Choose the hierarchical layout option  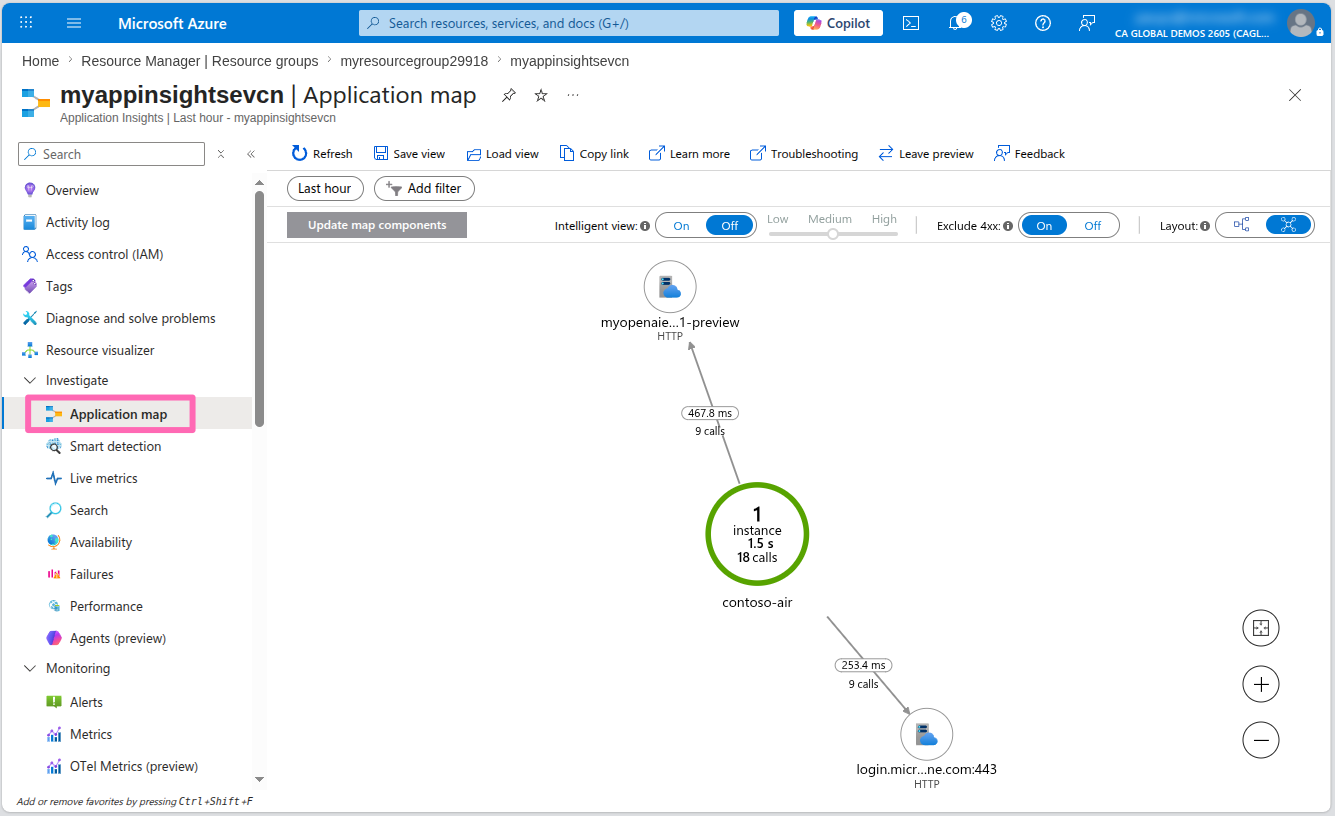tap(1241, 225)
